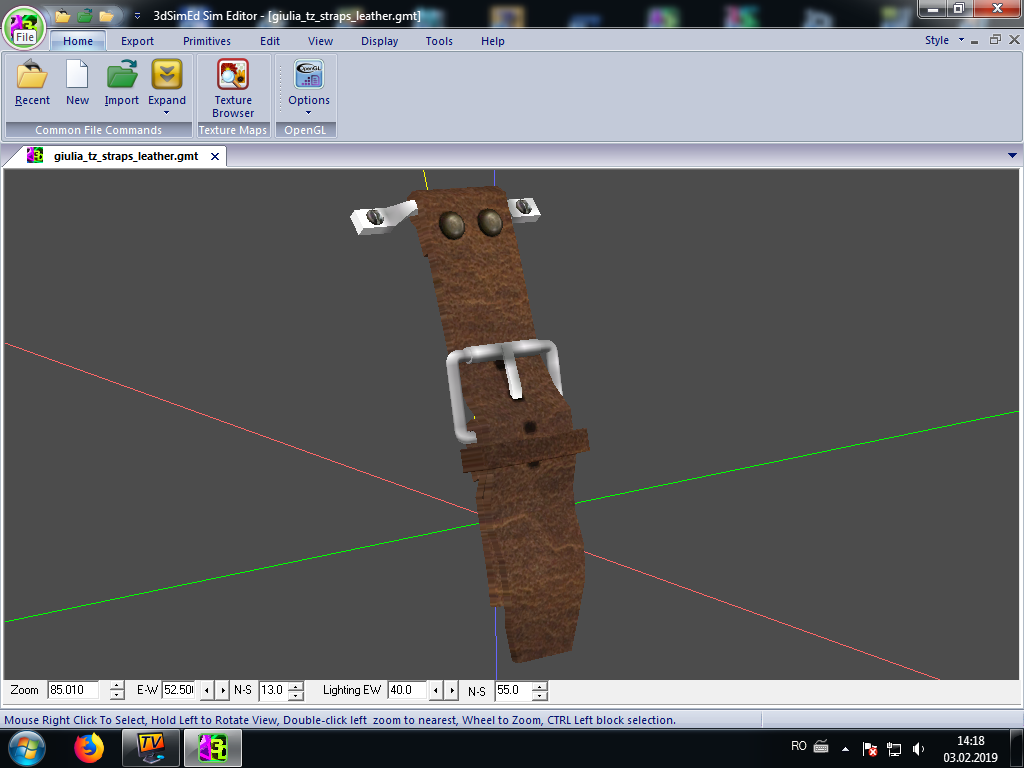Move Lighting EW with right arrow

[451, 690]
